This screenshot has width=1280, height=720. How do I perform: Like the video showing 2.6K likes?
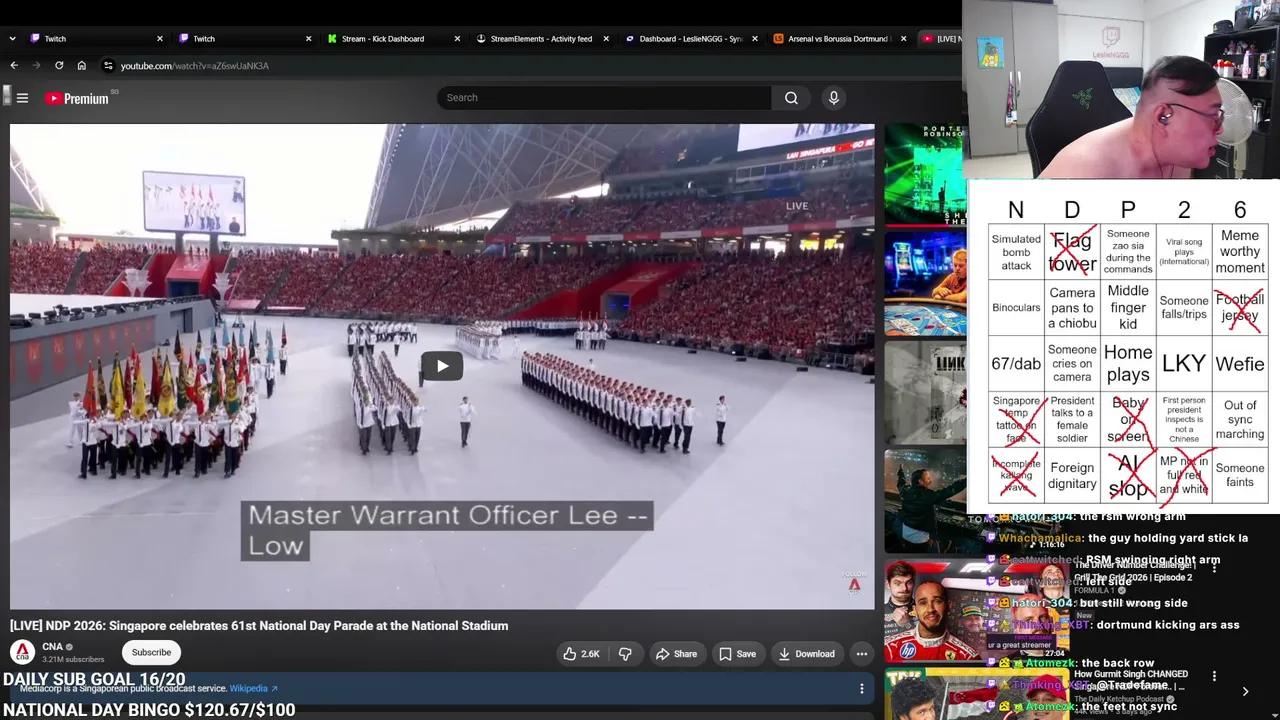[581, 654]
